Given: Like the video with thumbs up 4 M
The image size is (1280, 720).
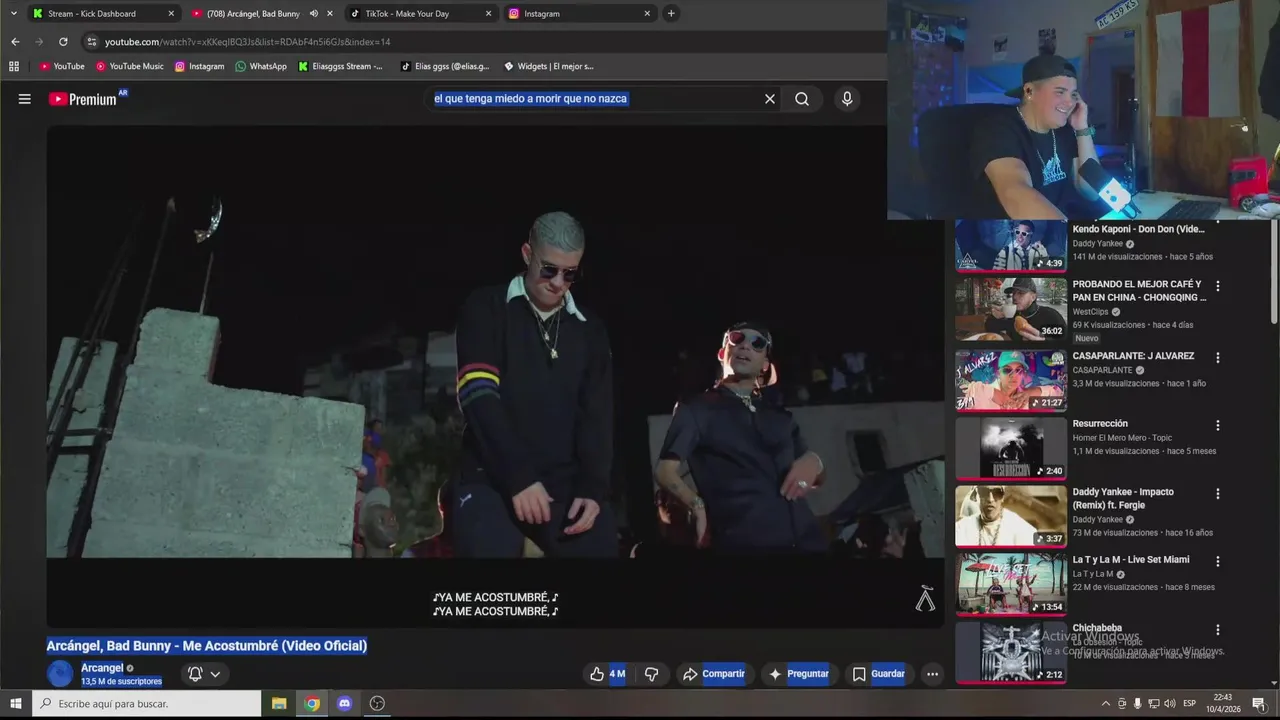Looking at the screenshot, I should [x=608, y=674].
